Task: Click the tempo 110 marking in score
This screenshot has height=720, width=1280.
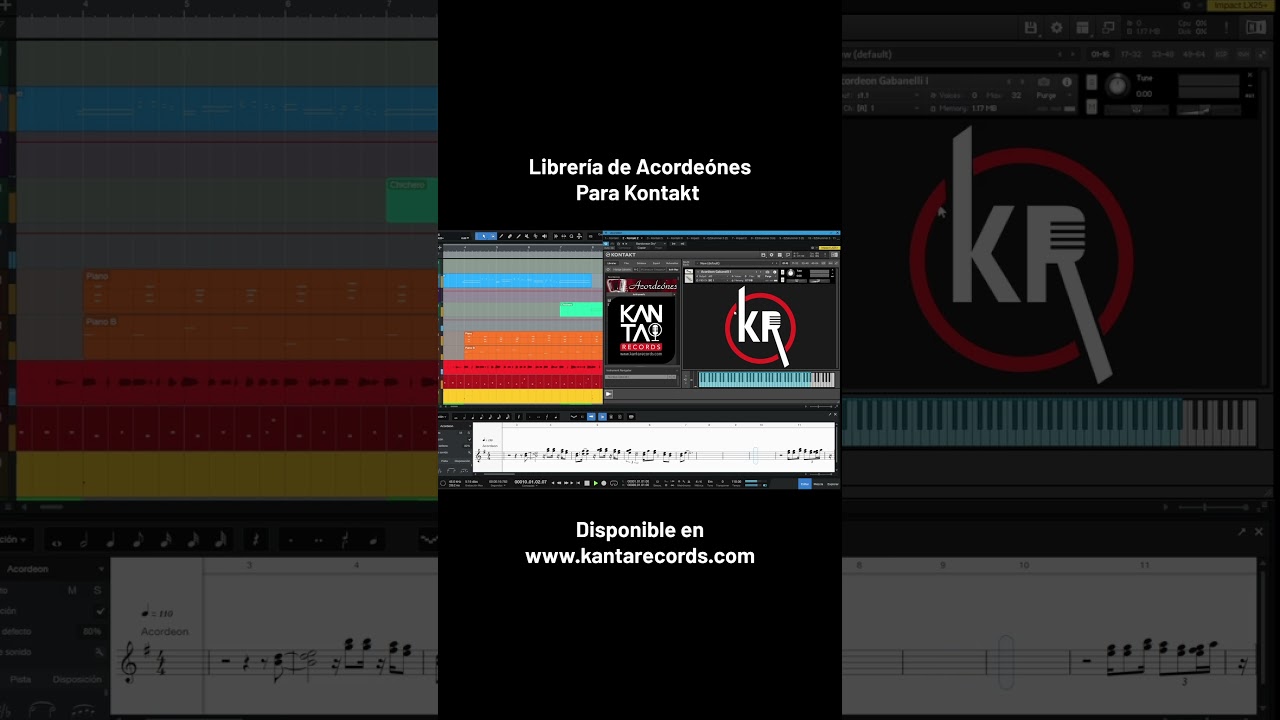Action: point(157,612)
